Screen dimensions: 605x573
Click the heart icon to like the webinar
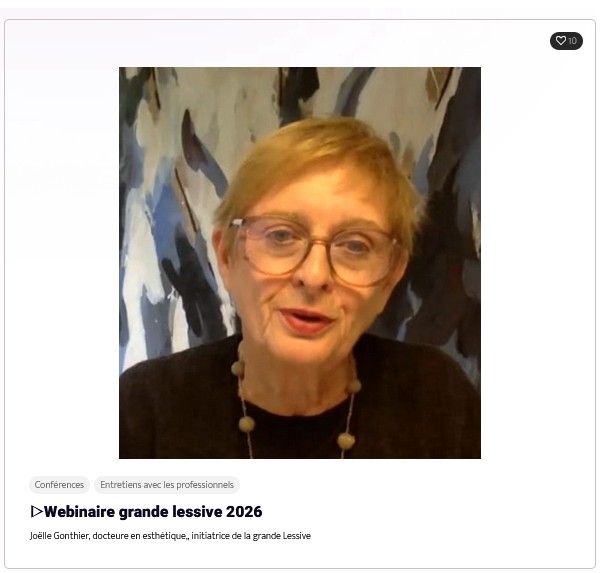point(560,41)
